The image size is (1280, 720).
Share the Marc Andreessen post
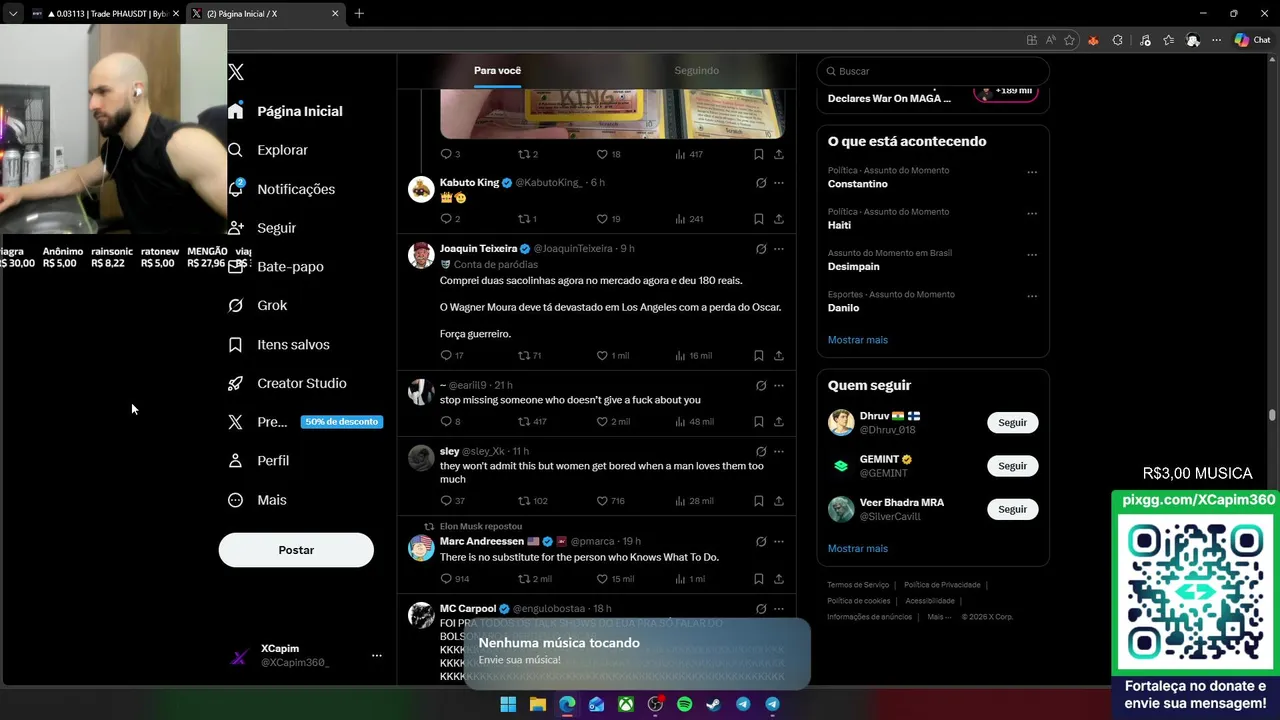pyautogui.click(x=779, y=579)
